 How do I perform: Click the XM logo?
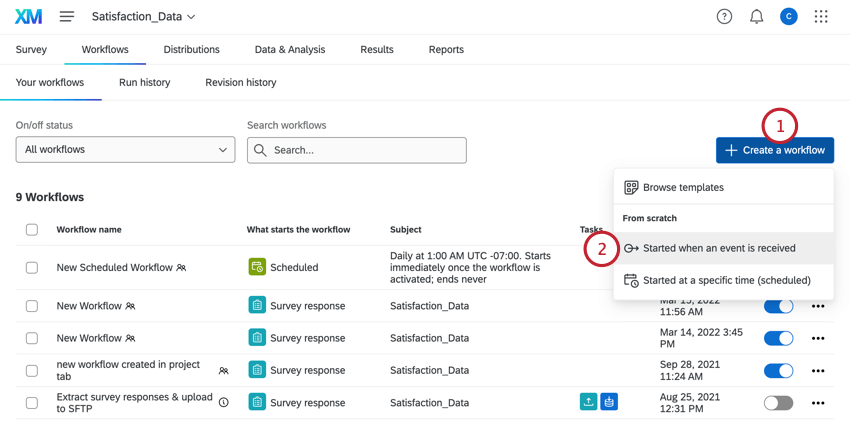pos(29,17)
